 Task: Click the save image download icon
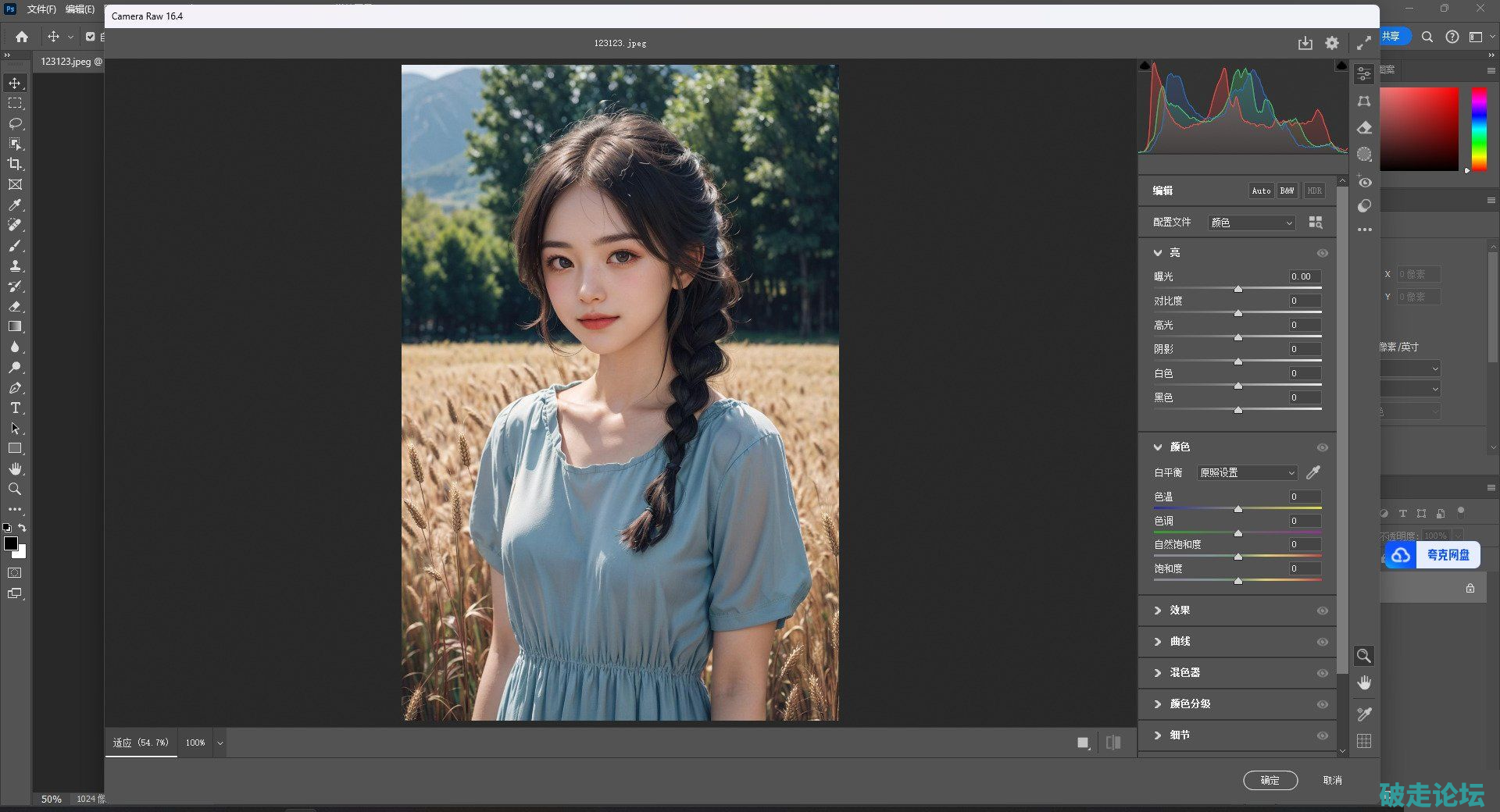[1305, 44]
